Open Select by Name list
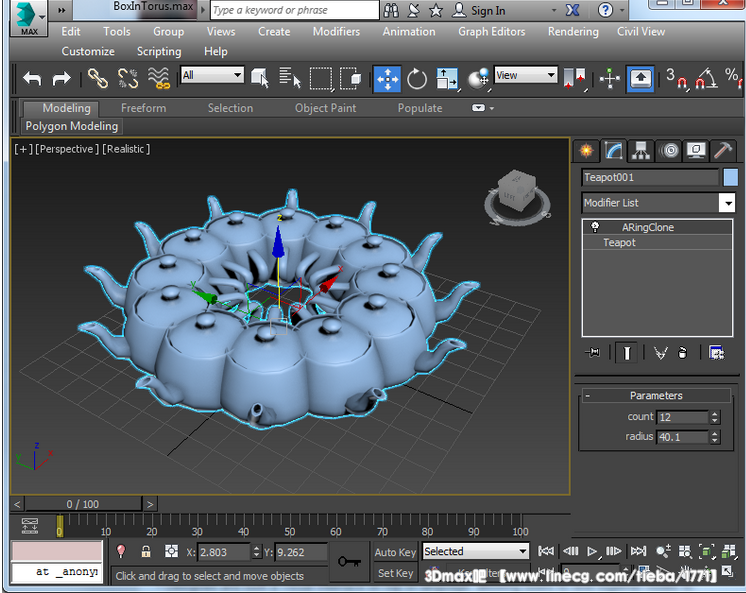Screen dimensions: 746x593 pyautogui.click(x=289, y=78)
